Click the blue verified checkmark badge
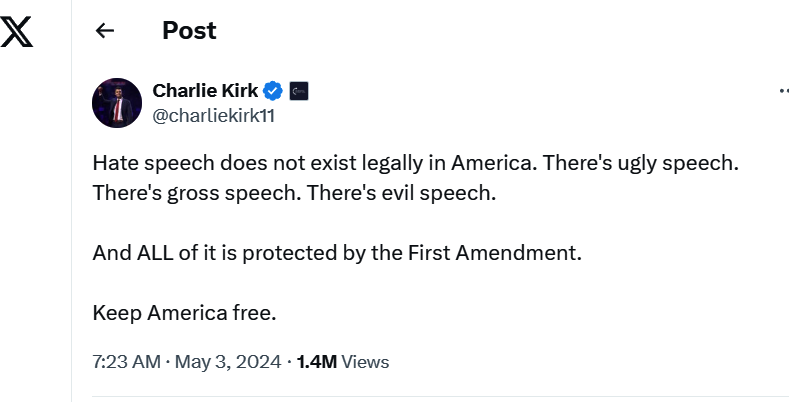The height and width of the screenshot is (402, 789). click(273, 91)
